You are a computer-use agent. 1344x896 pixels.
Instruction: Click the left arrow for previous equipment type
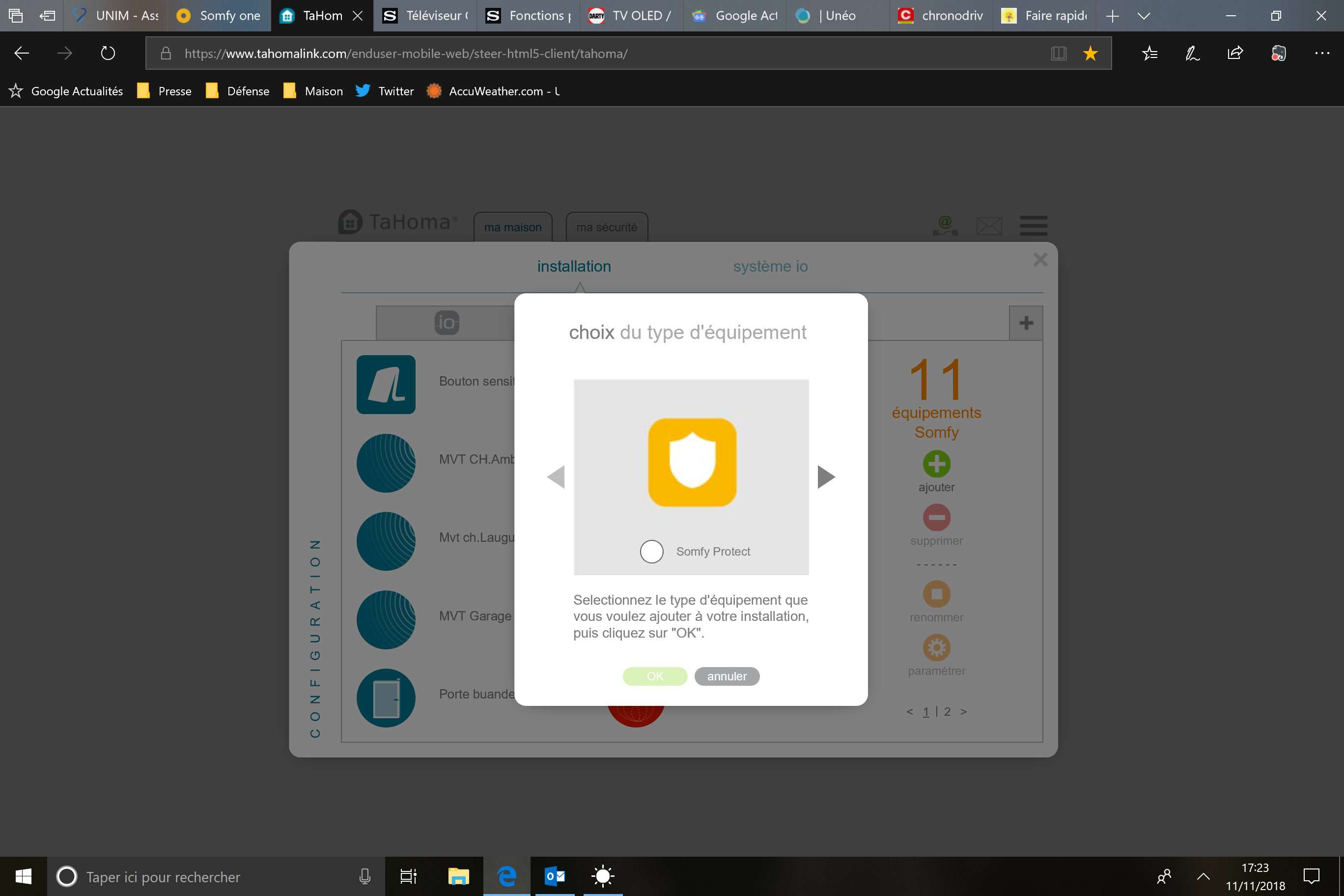point(556,476)
